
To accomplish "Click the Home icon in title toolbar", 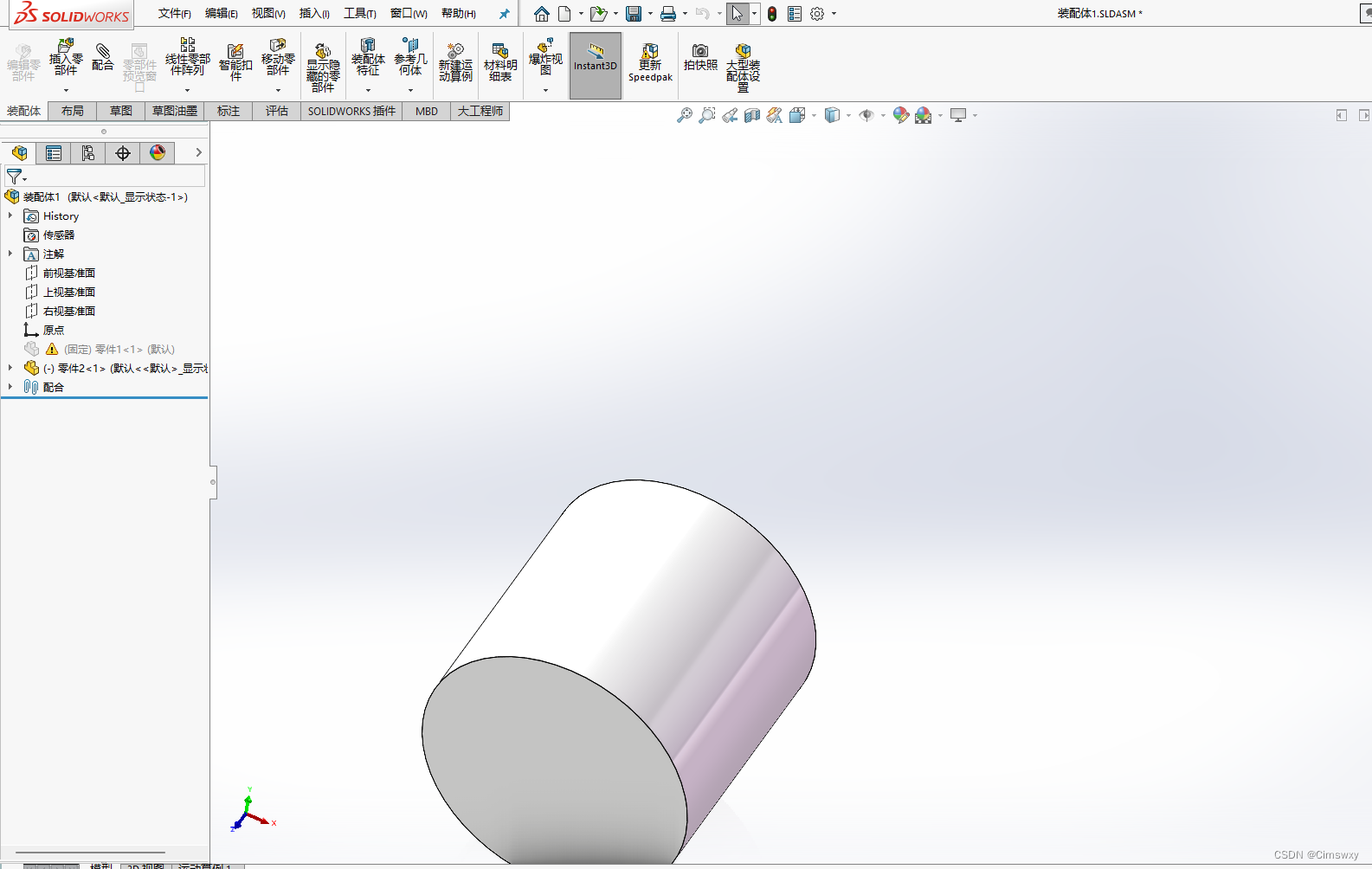I will coord(542,14).
